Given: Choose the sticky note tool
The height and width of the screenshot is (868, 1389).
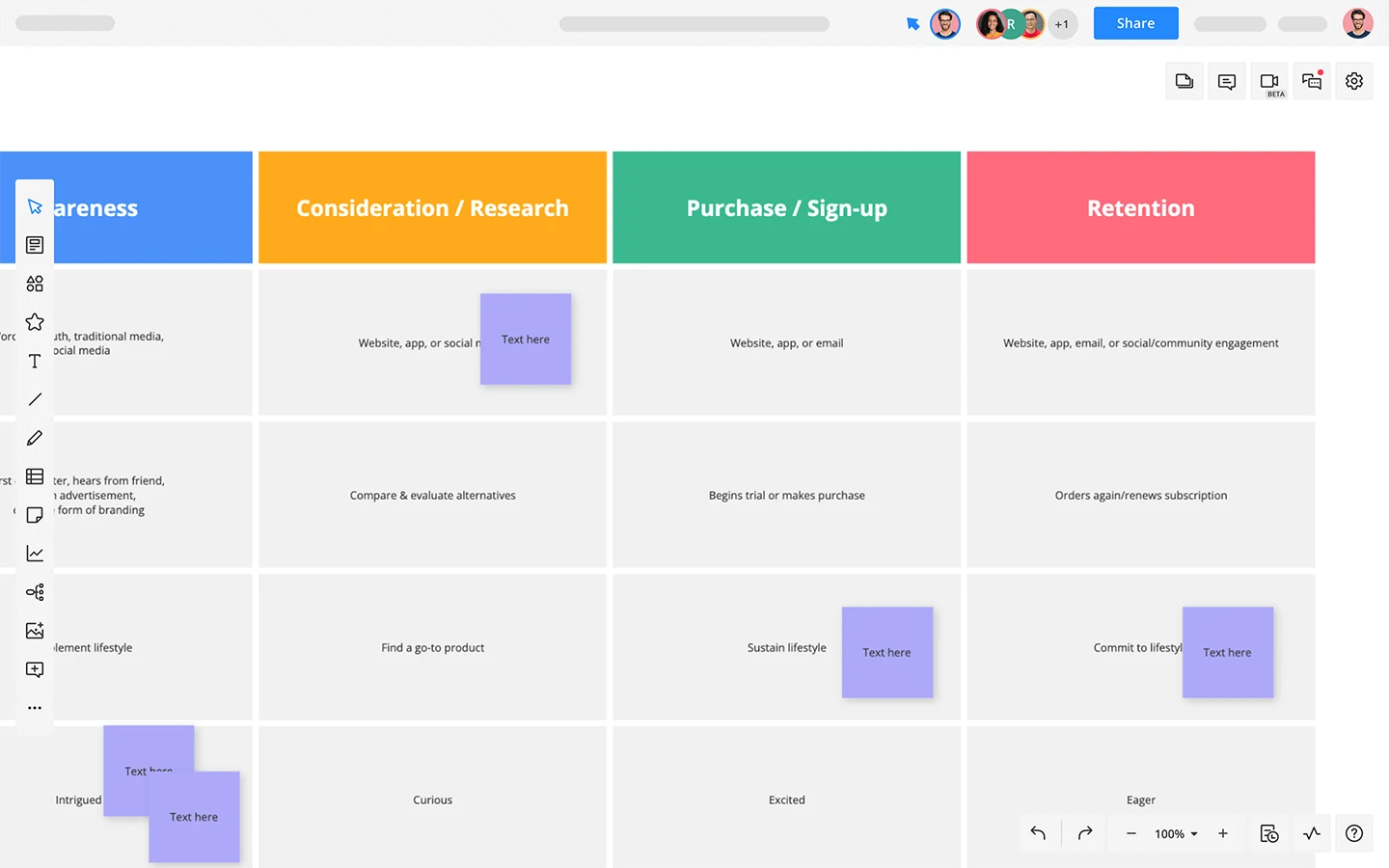Looking at the screenshot, I should [35, 515].
